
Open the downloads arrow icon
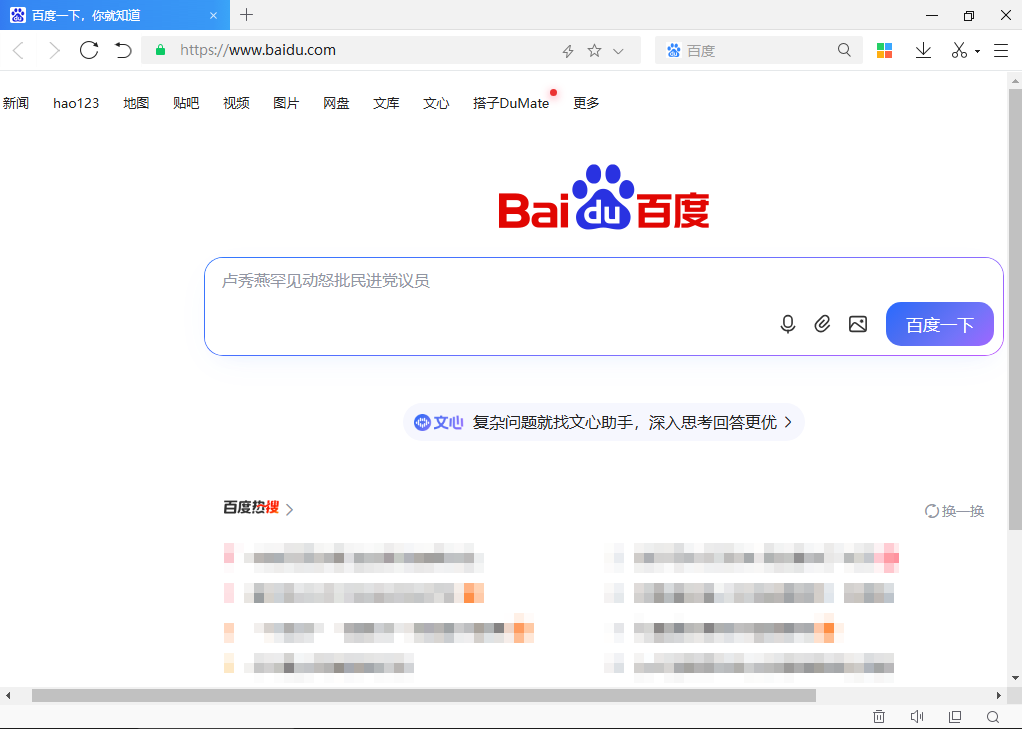[923, 50]
